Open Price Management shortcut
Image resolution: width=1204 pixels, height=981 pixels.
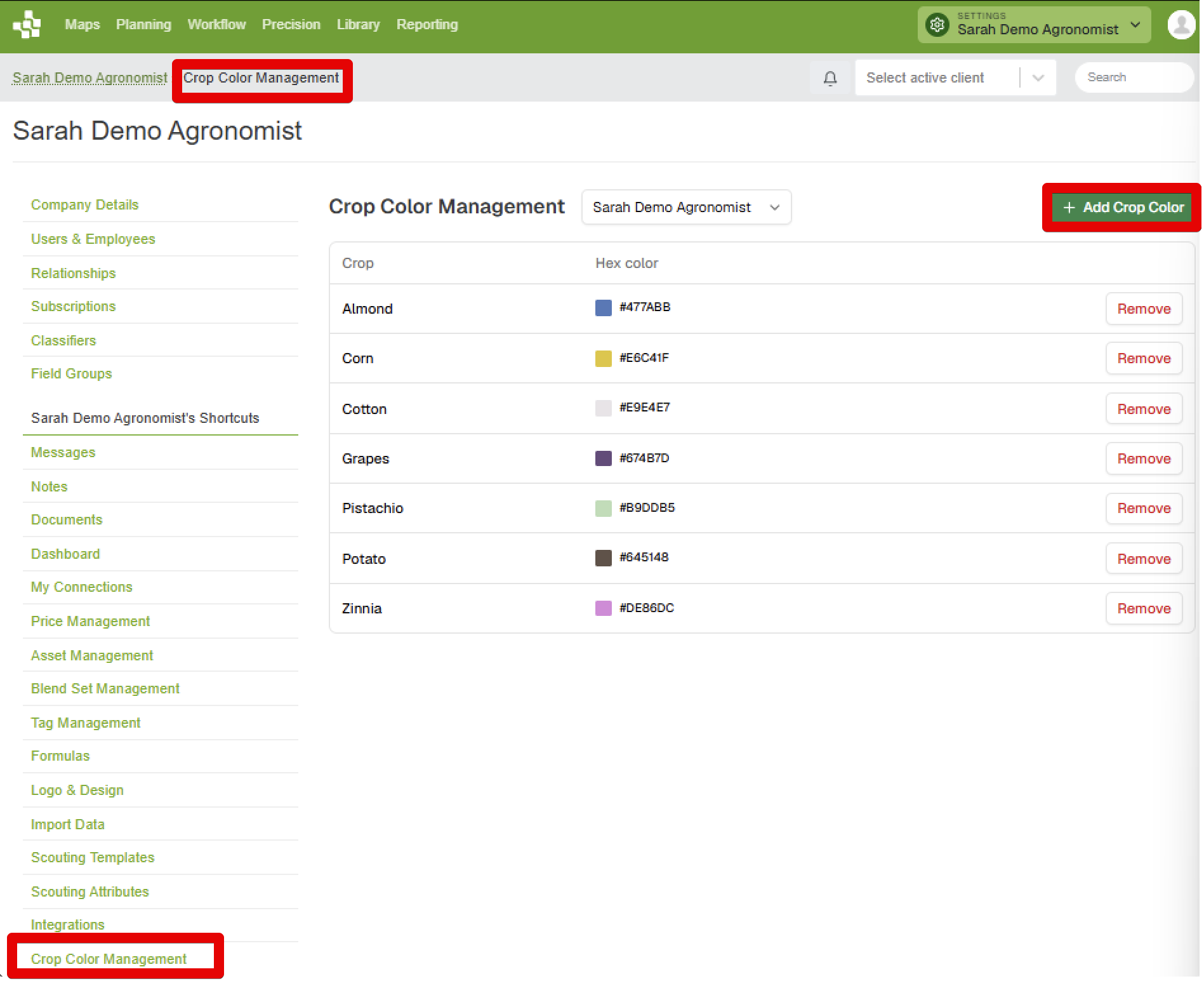tap(90, 621)
